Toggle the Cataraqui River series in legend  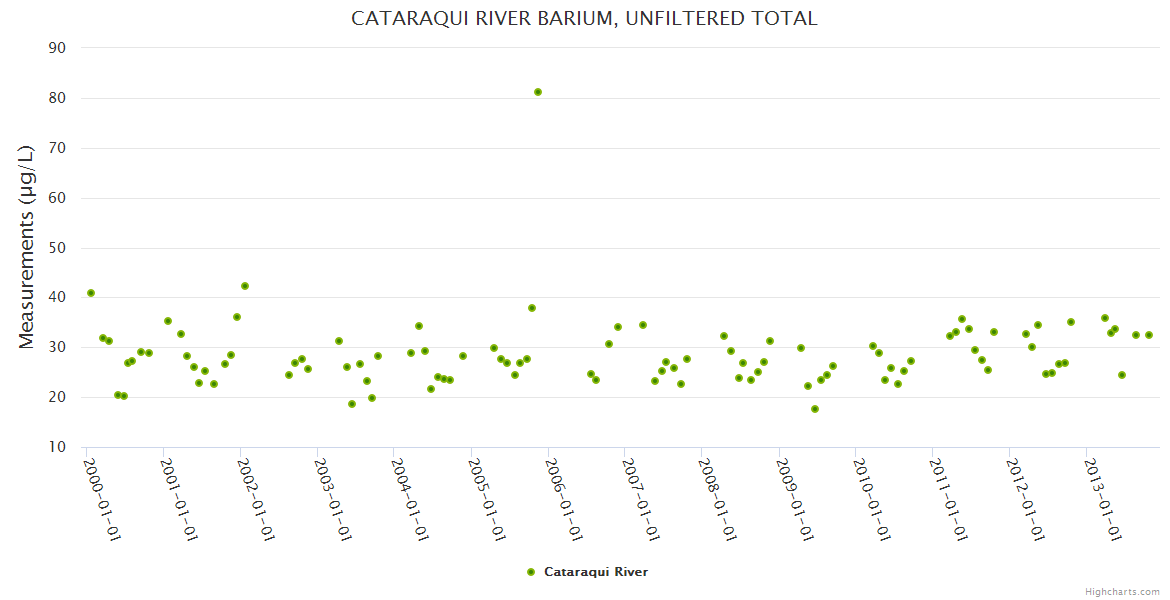pos(595,572)
